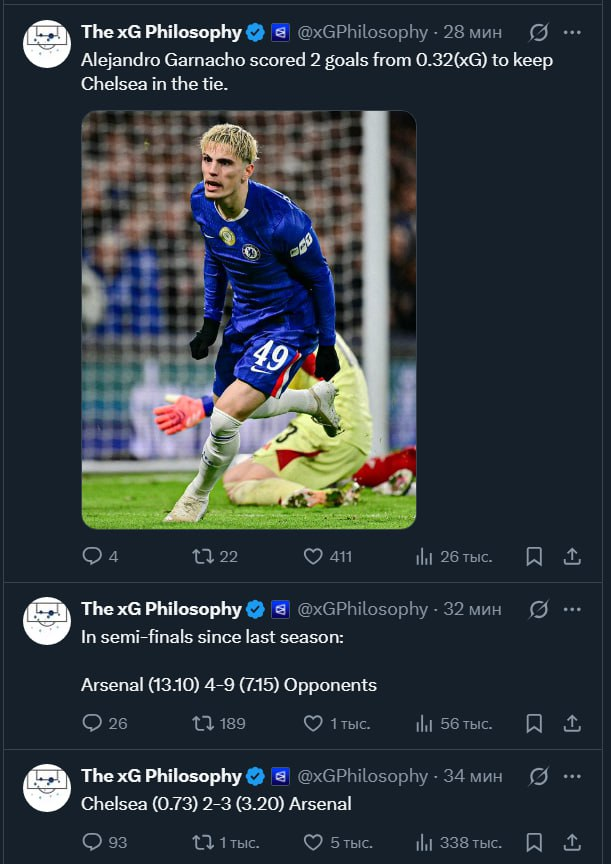Reply to the Chelsea 2-3 Arsenal tweet
The height and width of the screenshot is (864, 611).
[x=93, y=842]
